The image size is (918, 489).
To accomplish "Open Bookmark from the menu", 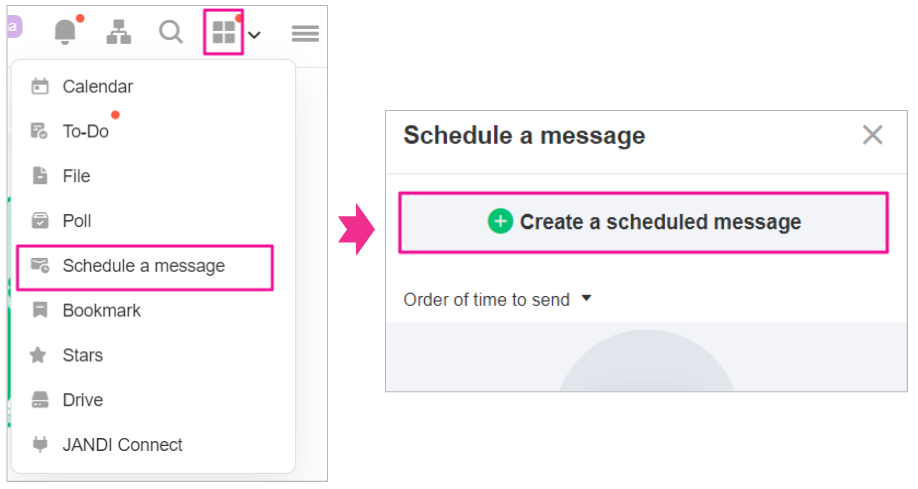I will [101, 310].
